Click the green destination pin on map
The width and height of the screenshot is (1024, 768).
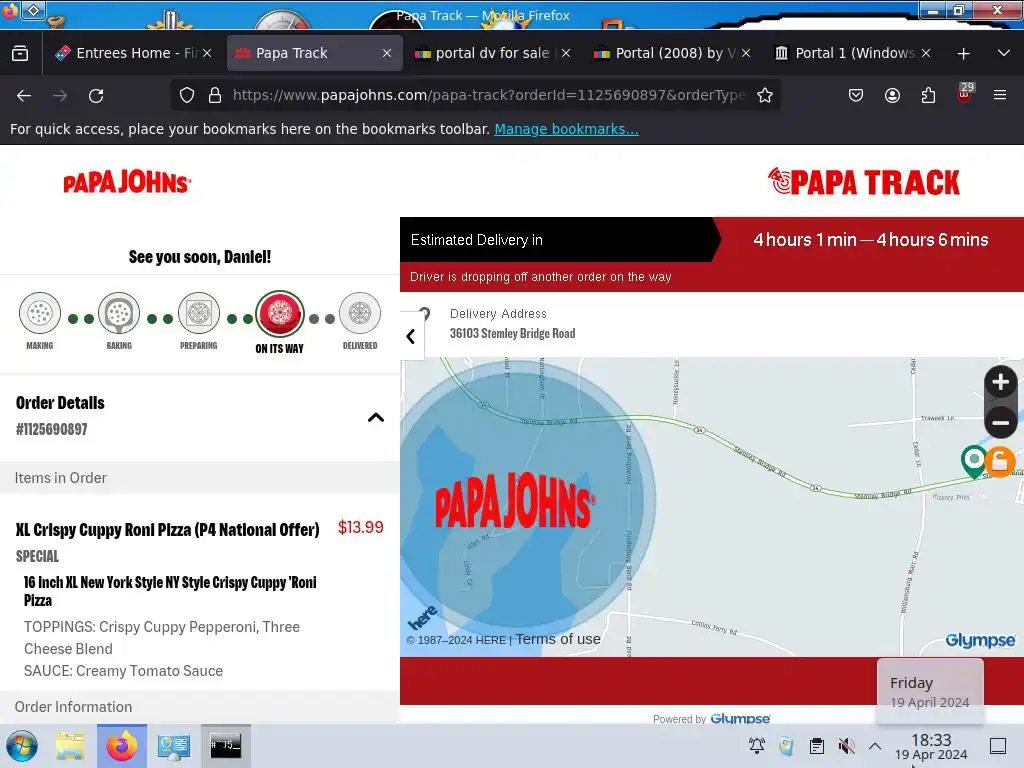[x=974, y=461]
